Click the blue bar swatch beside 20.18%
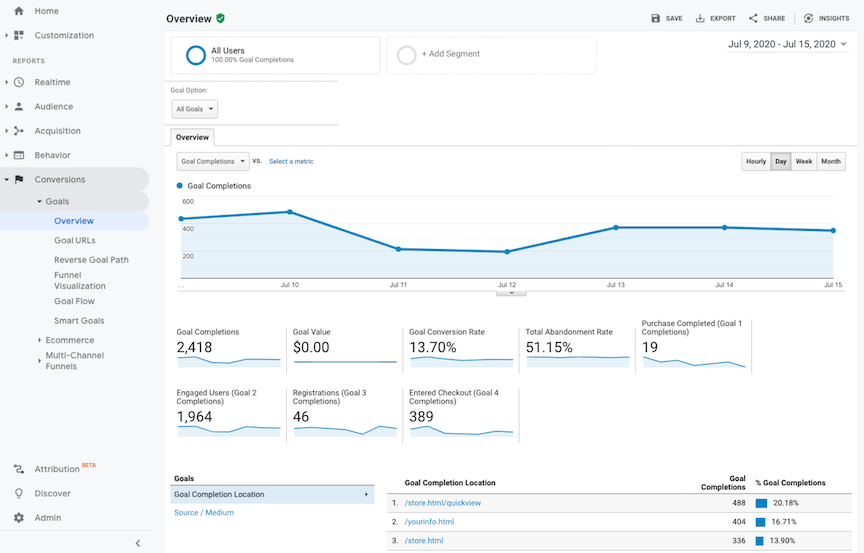Viewport: 864px width, 553px height. [x=762, y=503]
